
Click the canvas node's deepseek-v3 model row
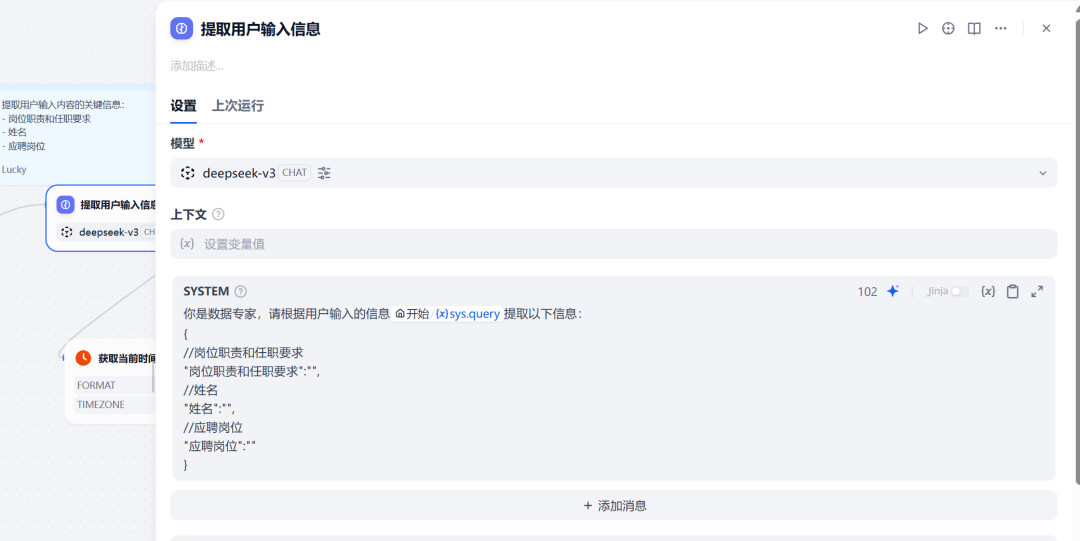(x=107, y=232)
